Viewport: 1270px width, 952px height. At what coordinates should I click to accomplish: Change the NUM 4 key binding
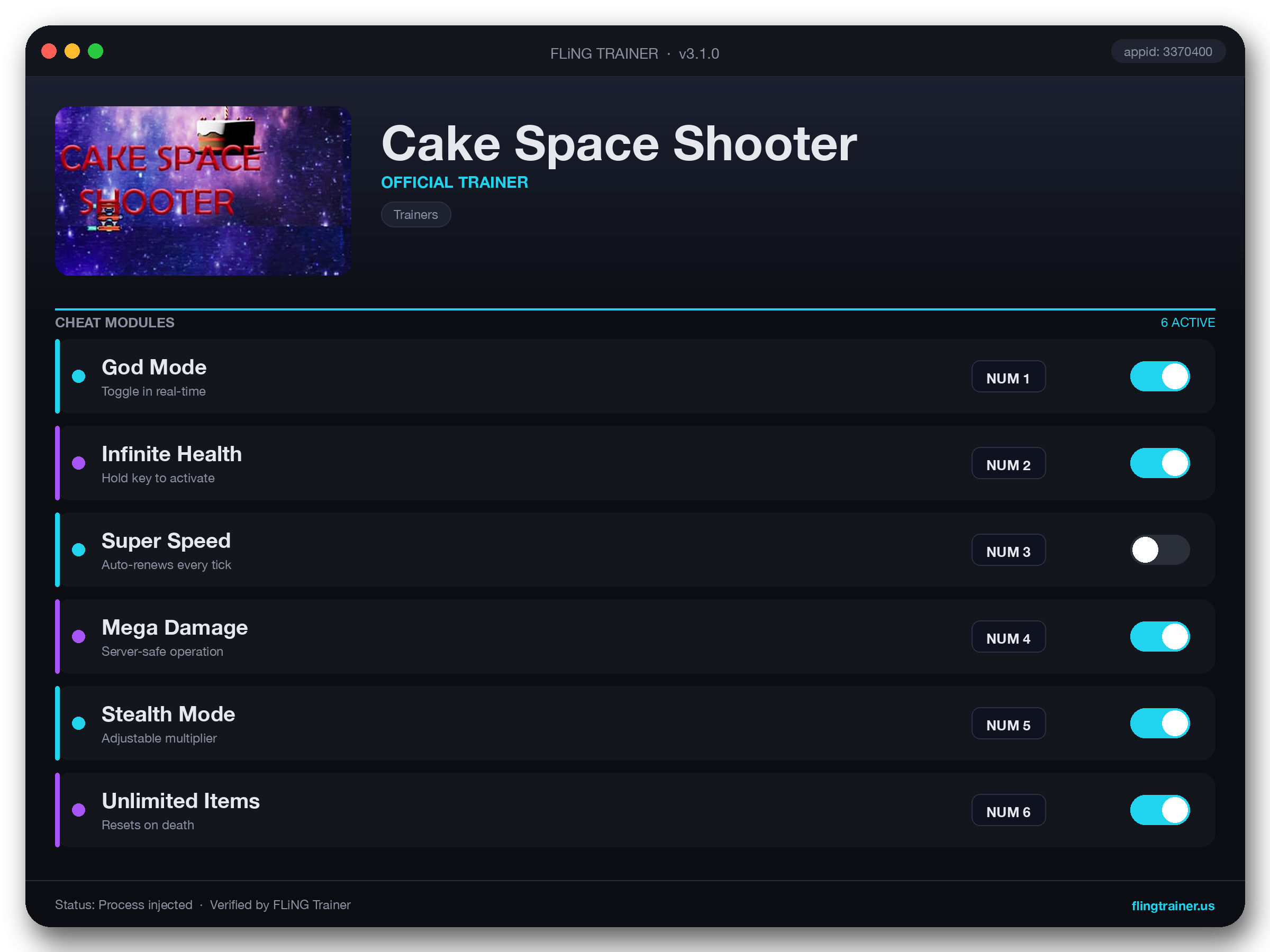pos(1008,636)
